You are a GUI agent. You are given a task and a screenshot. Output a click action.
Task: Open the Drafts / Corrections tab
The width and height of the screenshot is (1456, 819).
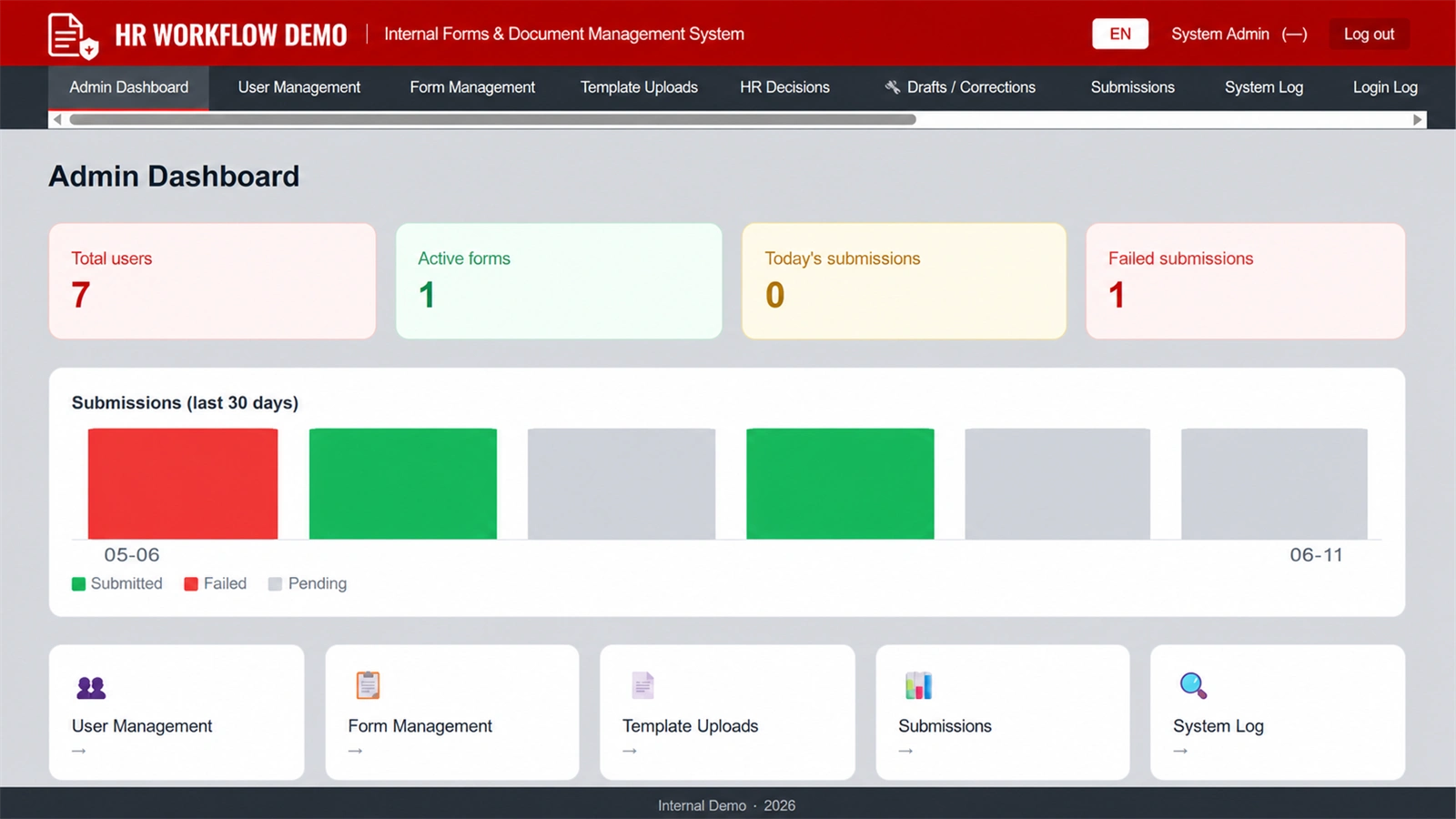click(960, 87)
